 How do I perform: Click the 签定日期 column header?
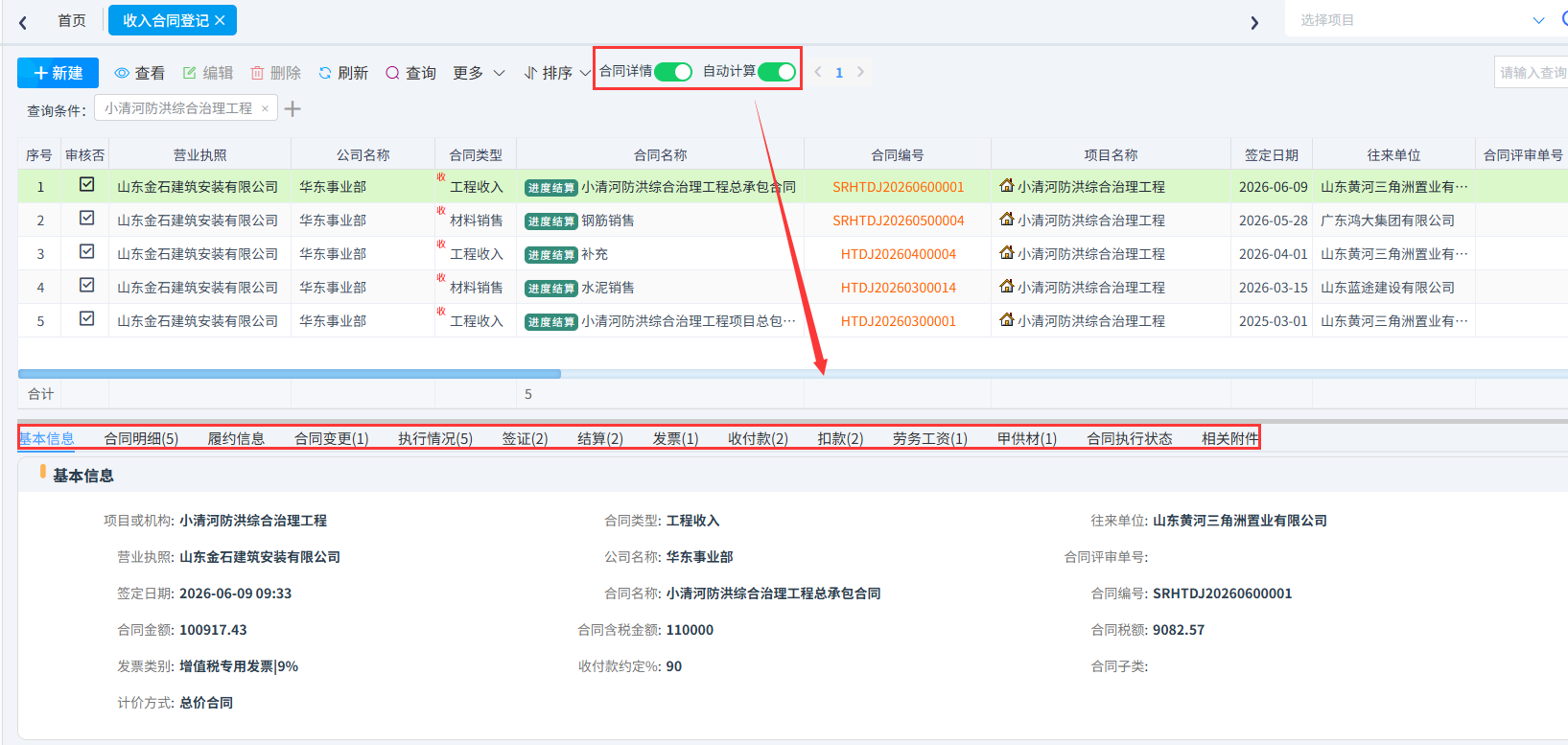click(1272, 154)
